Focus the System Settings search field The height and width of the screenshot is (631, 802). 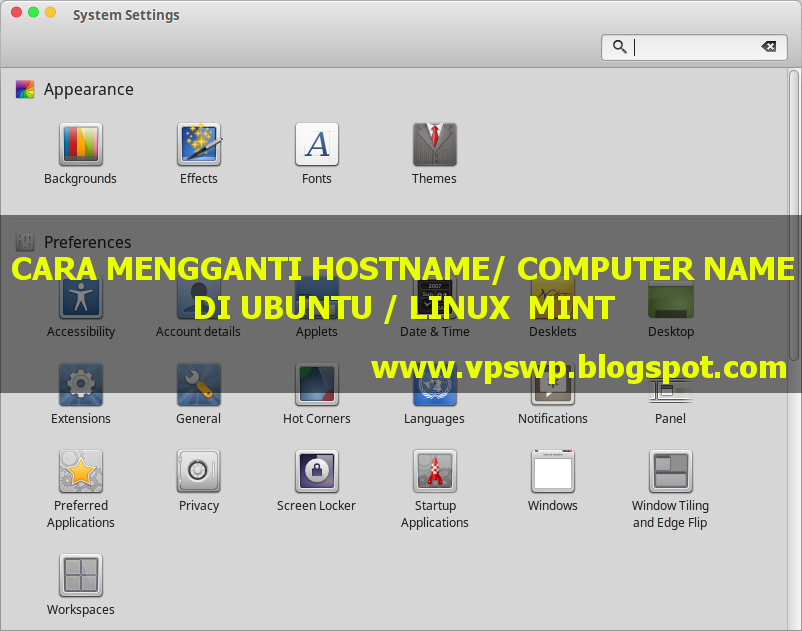(694, 48)
